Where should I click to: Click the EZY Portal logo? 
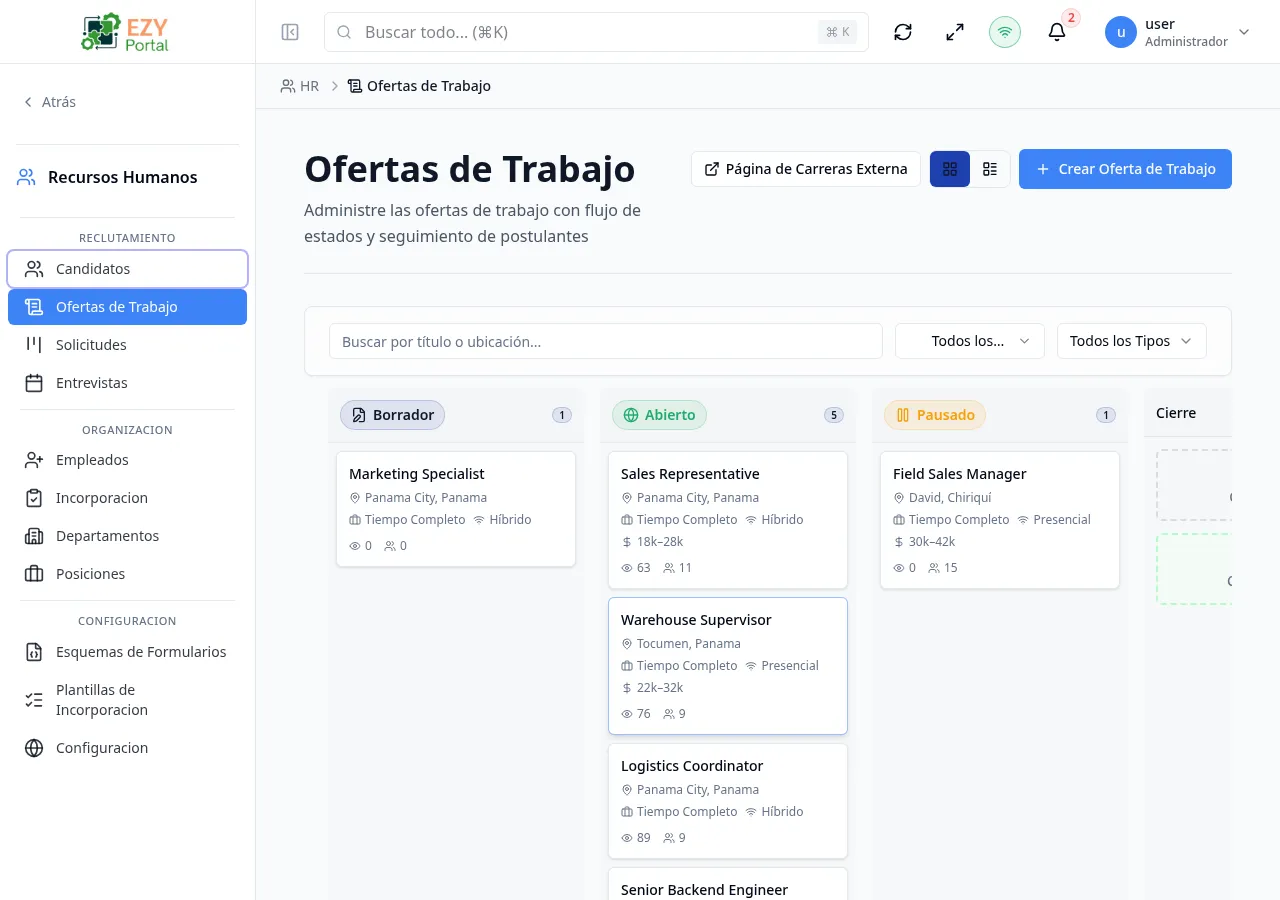[127, 32]
